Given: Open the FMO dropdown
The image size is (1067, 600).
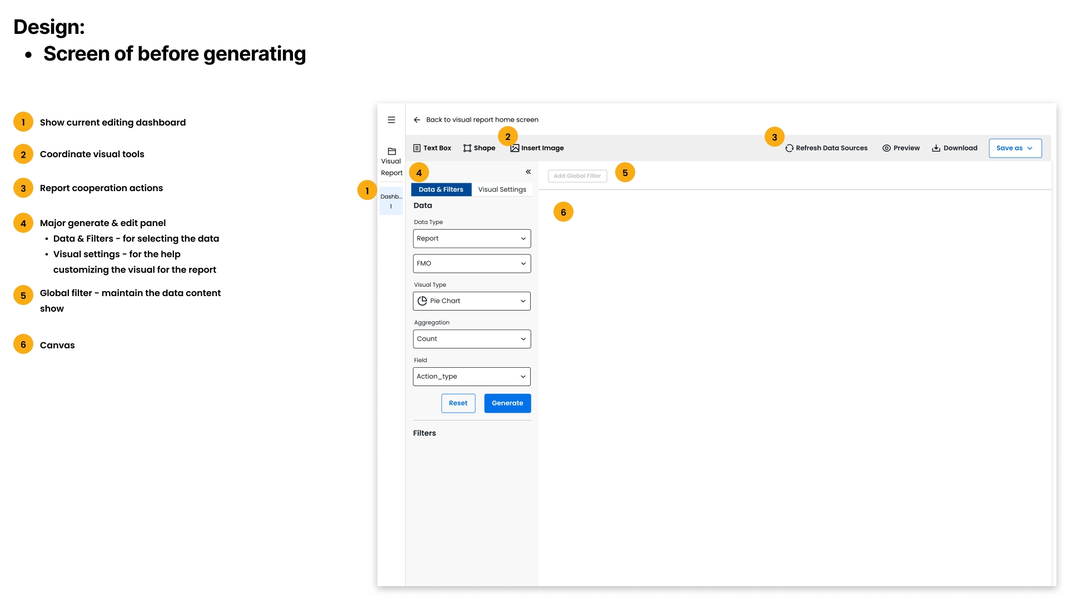Looking at the screenshot, I should (x=471, y=264).
